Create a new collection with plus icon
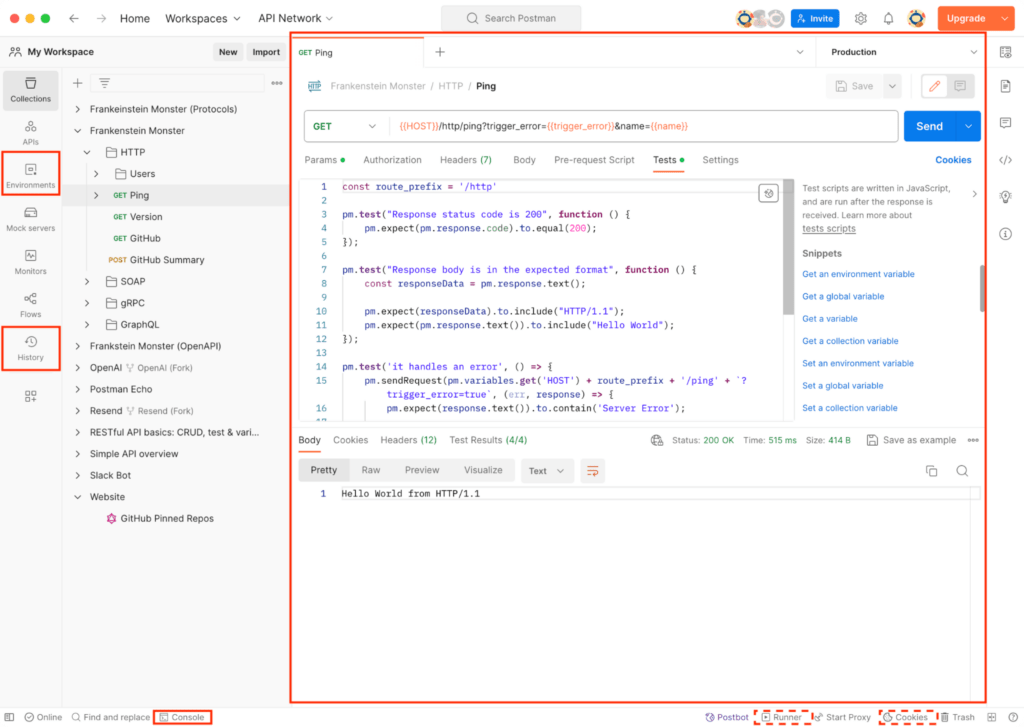The height and width of the screenshot is (727, 1024). point(78,83)
